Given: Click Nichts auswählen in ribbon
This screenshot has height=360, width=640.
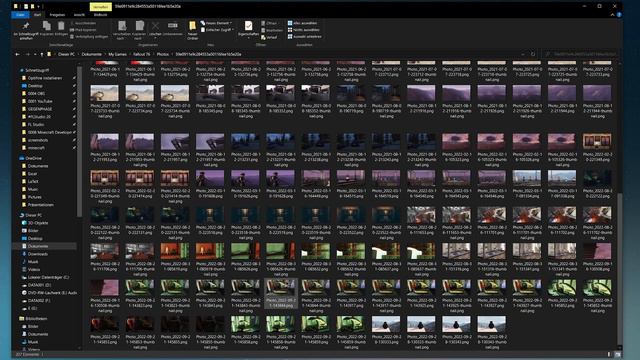Looking at the screenshot, I should click(x=303, y=30).
